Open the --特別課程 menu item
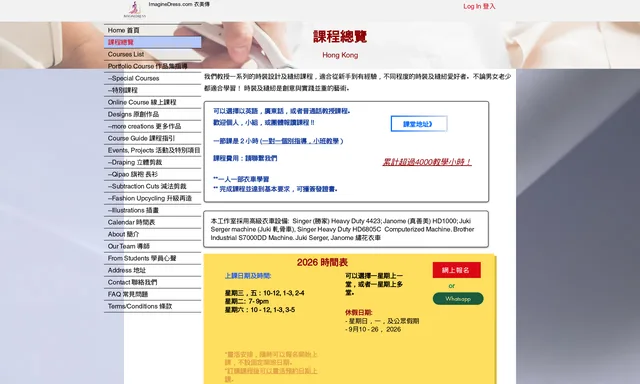 (x=152, y=90)
